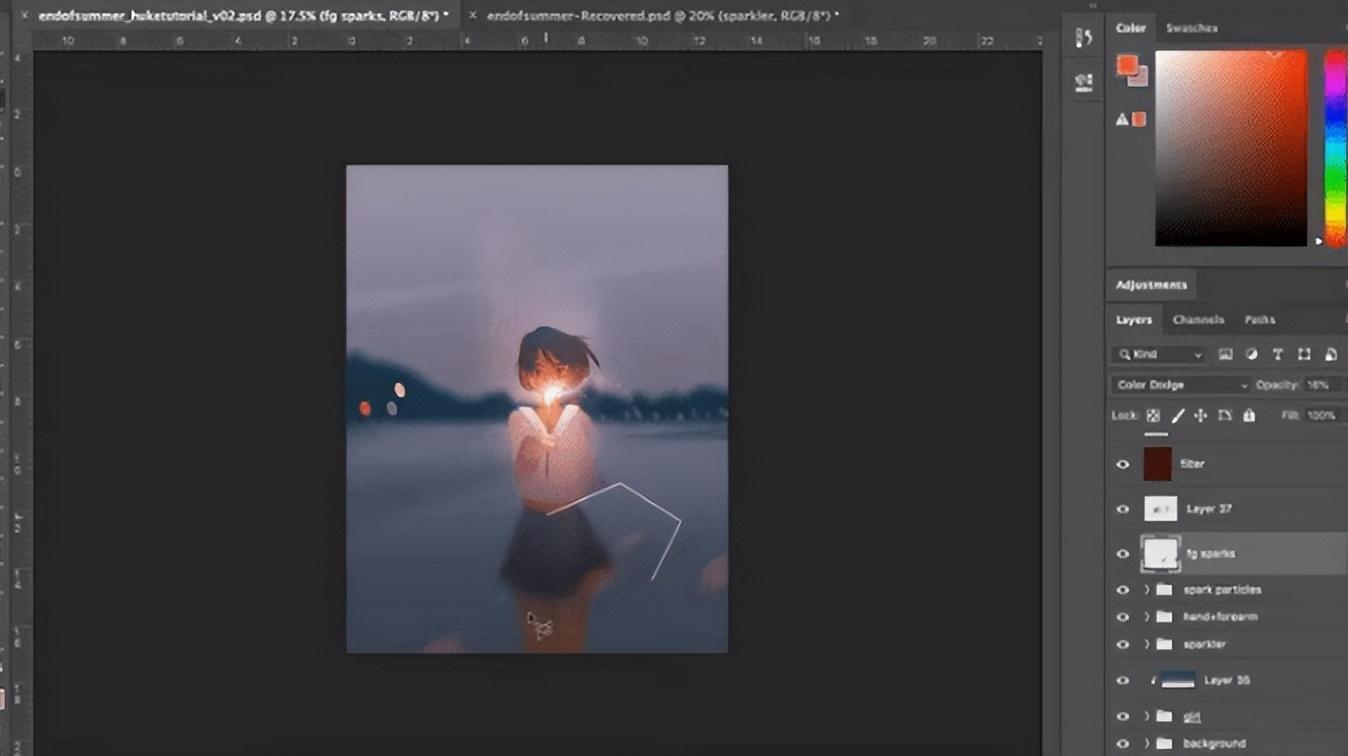The image size is (1348, 756).
Task: Open the History panel icon
Action: pyautogui.click(x=1083, y=38)
